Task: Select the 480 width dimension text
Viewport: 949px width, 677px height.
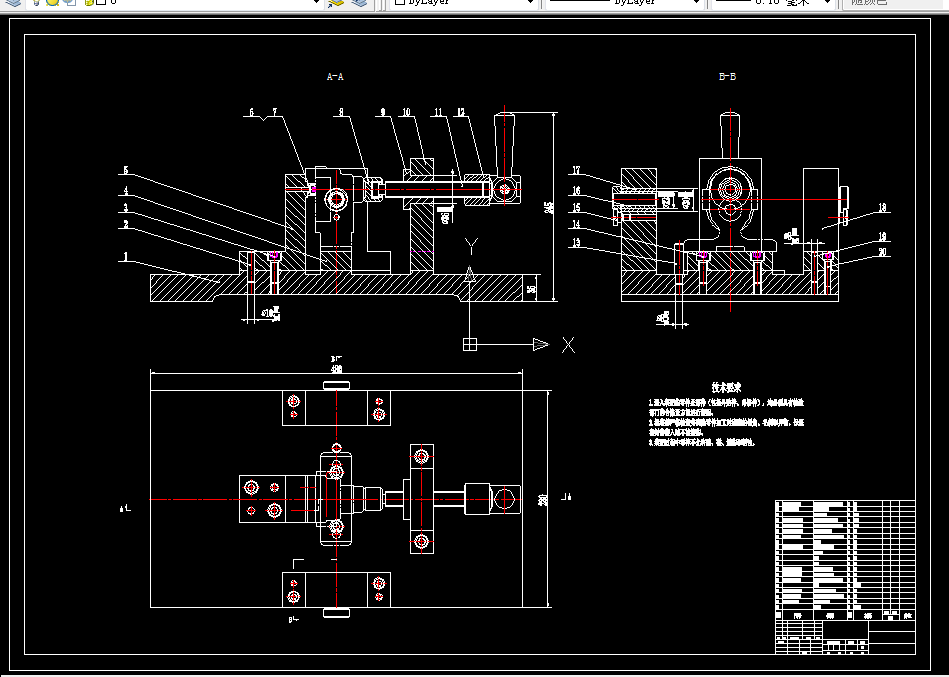Action: tap(337, 368)
